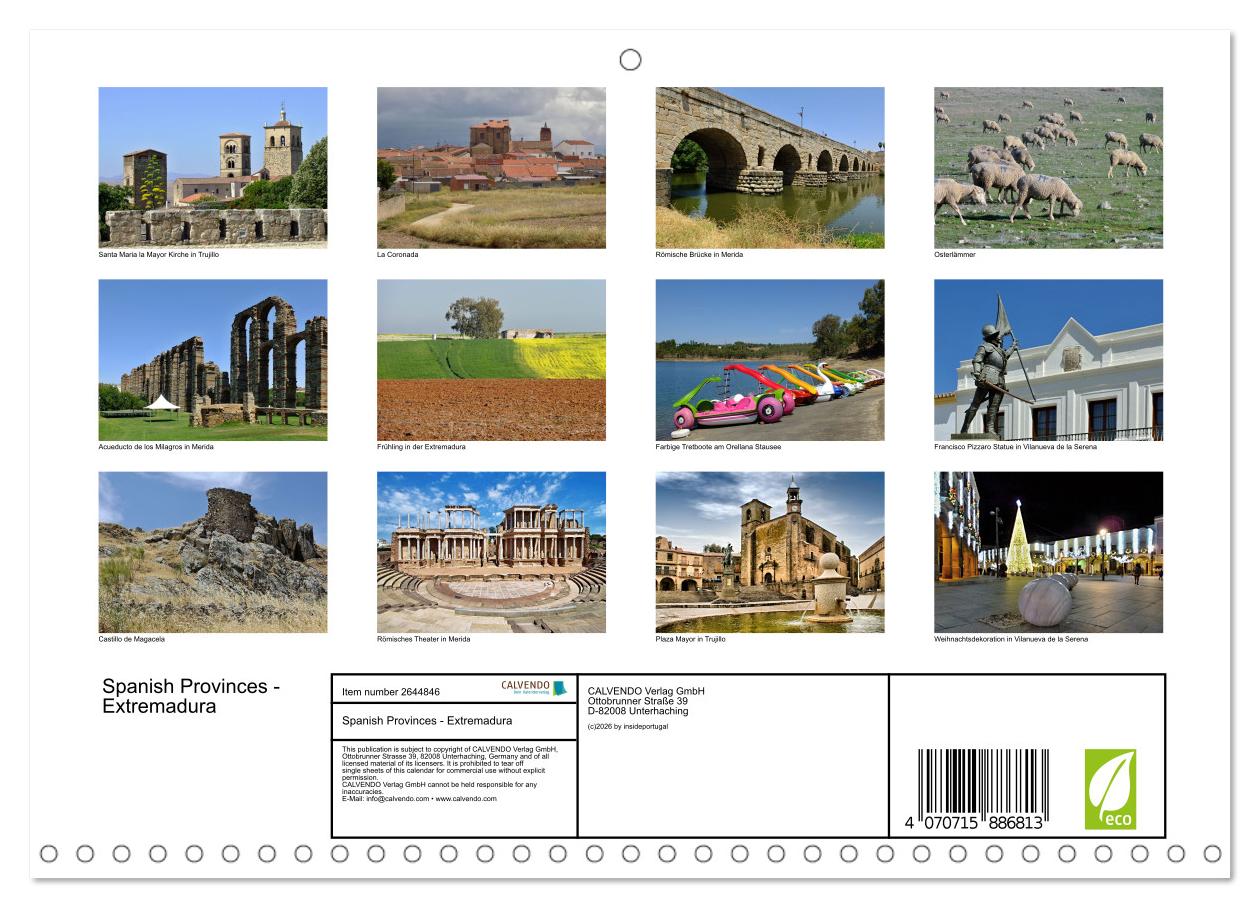Image resolution: width=1260 pixels, height=908 pixels.
Task: Click caption 'Frühling in der Extremadura'
Action: [x=421, y=447]
